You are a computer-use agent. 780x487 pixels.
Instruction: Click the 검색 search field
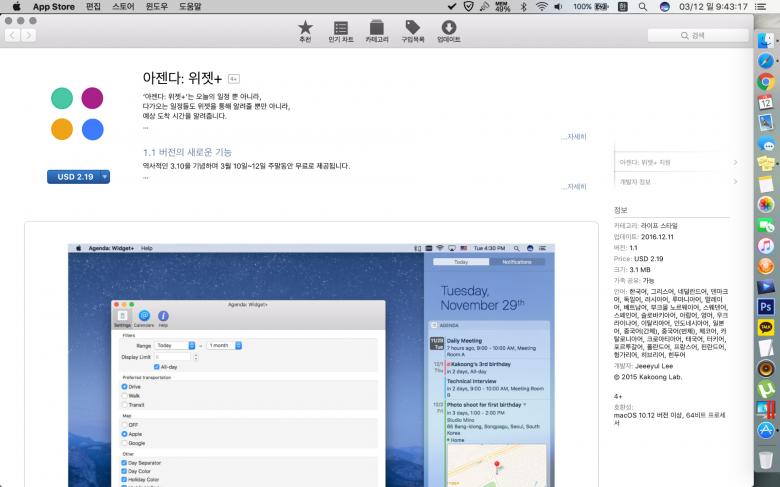[x=698, y=35]
